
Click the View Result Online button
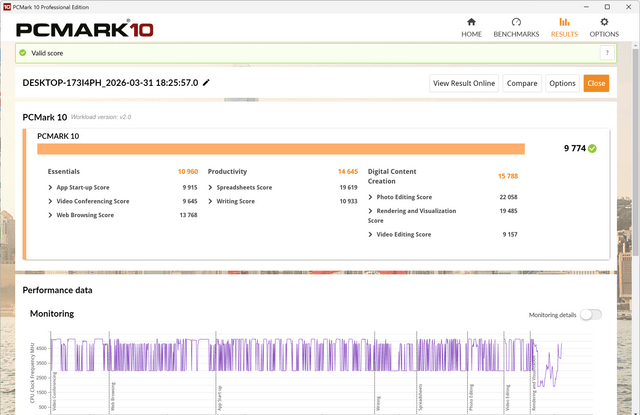click(x=464, y=83)
